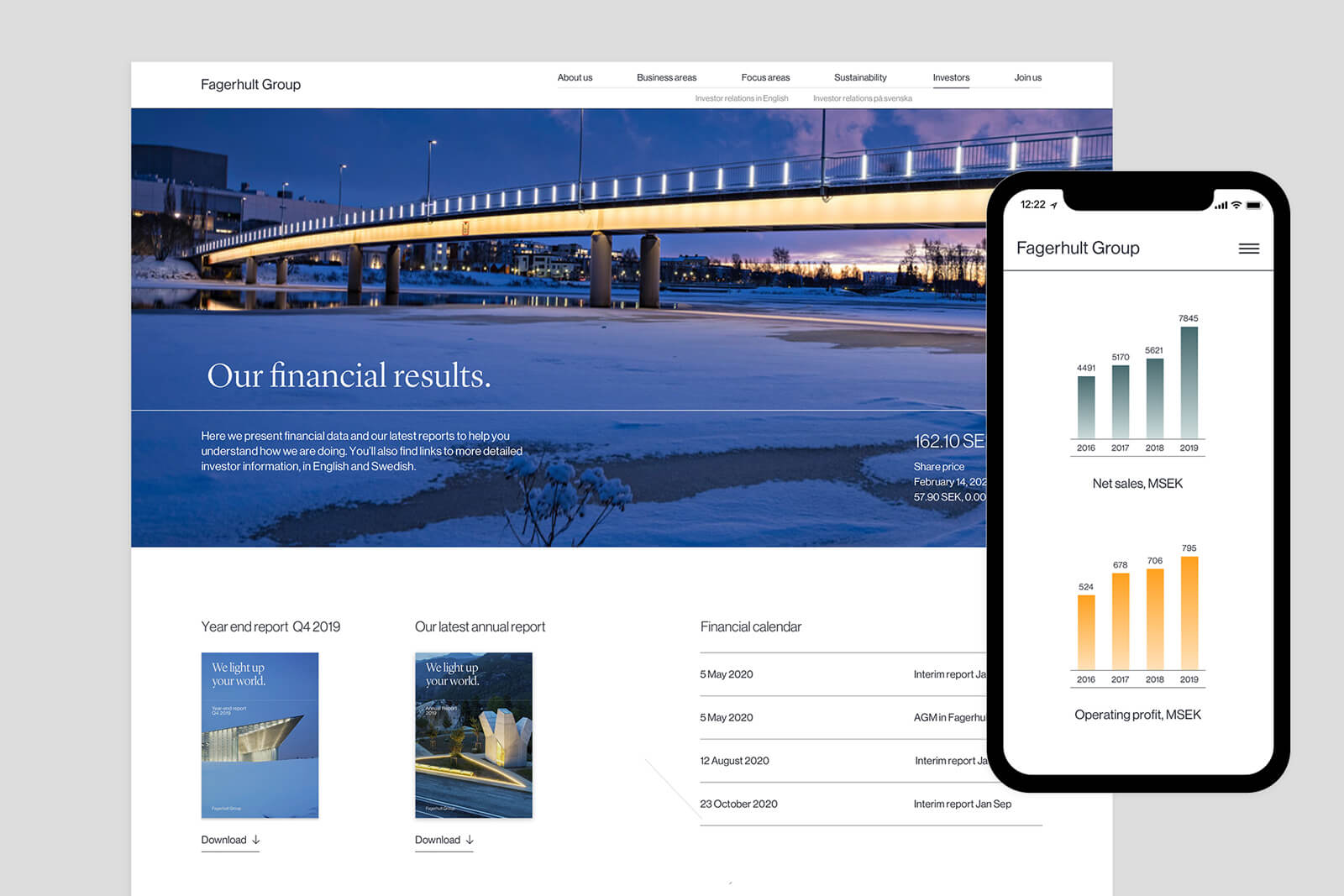1344x896 pixels.
Task: Go to Investor relations in English
Action: (742, 98)
